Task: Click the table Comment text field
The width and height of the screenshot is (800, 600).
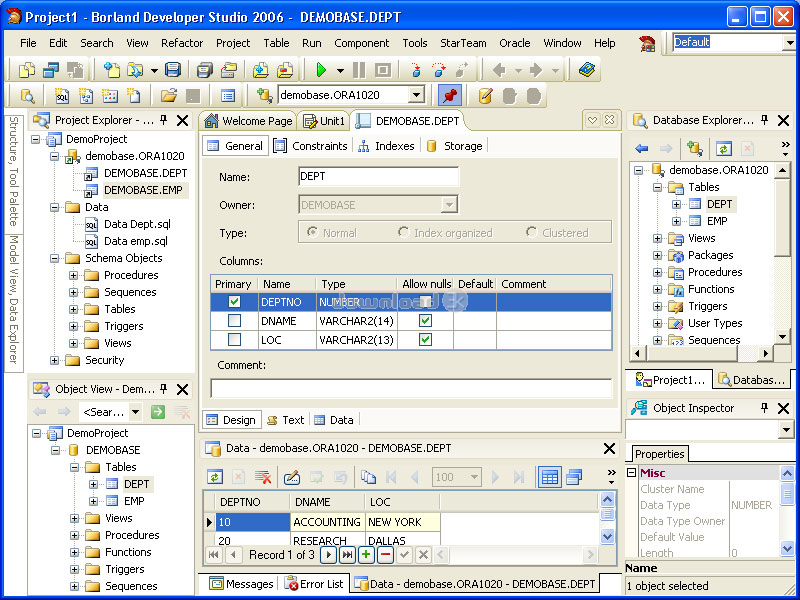Action: pos(411,388)
